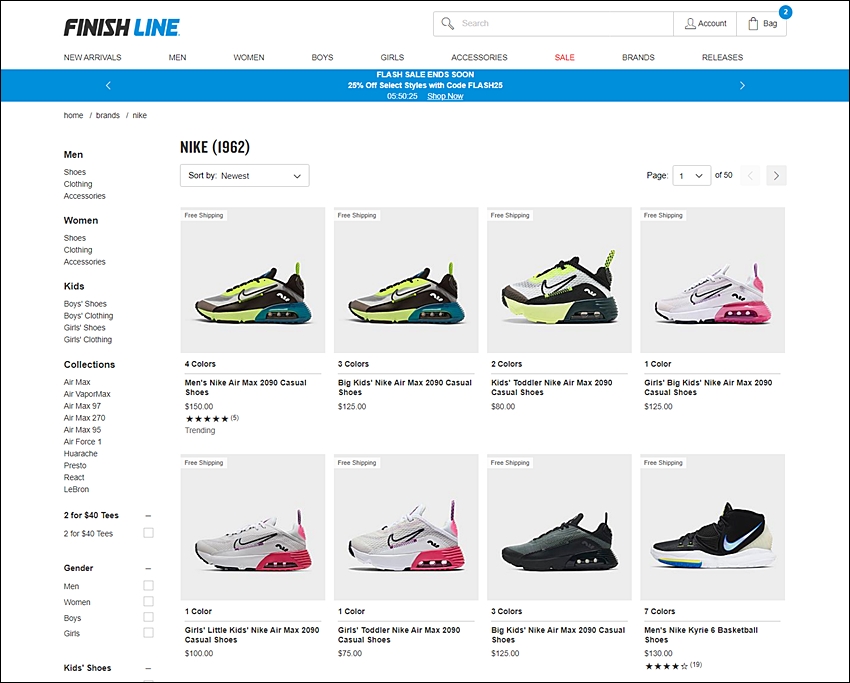Click the 7 Colors label on Kyrie 6

point(660,611)
